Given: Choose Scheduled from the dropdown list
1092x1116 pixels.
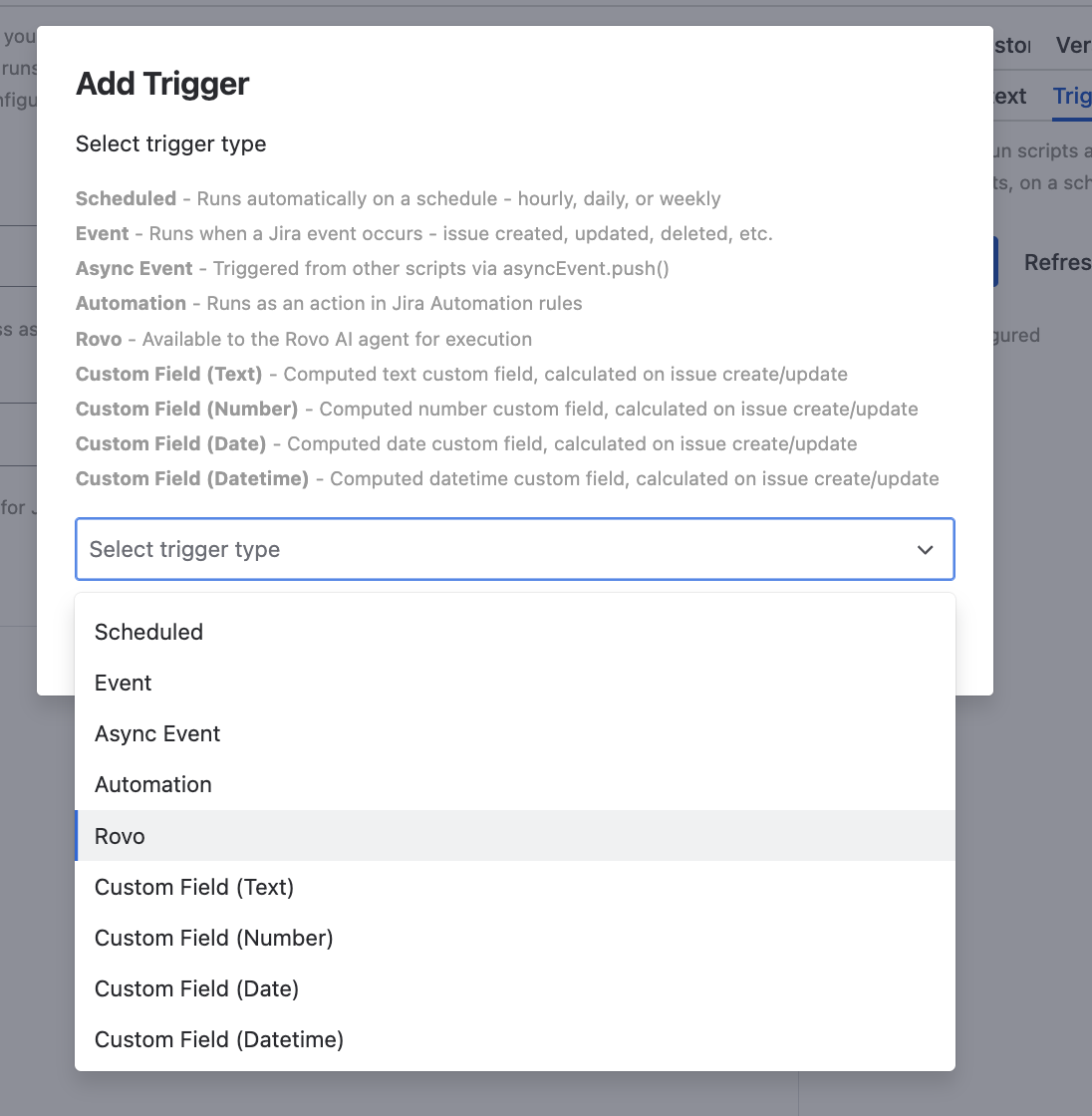Looking at the screenshot, I should pyautogui.click(x=148, y=632).
